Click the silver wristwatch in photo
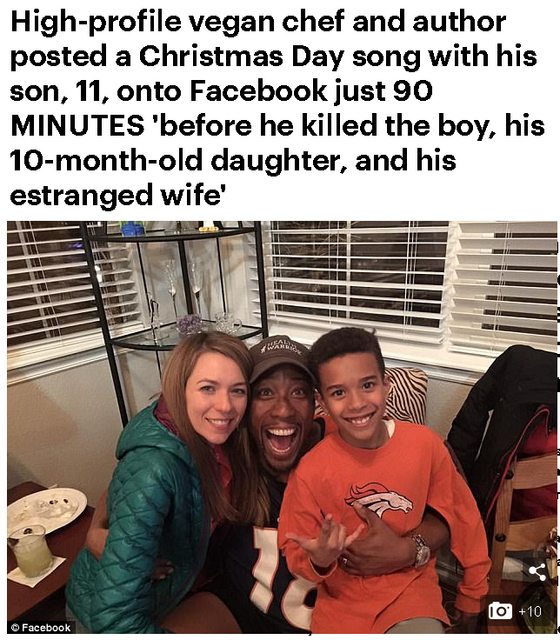 pyautogui.click(x=421, y=550)
